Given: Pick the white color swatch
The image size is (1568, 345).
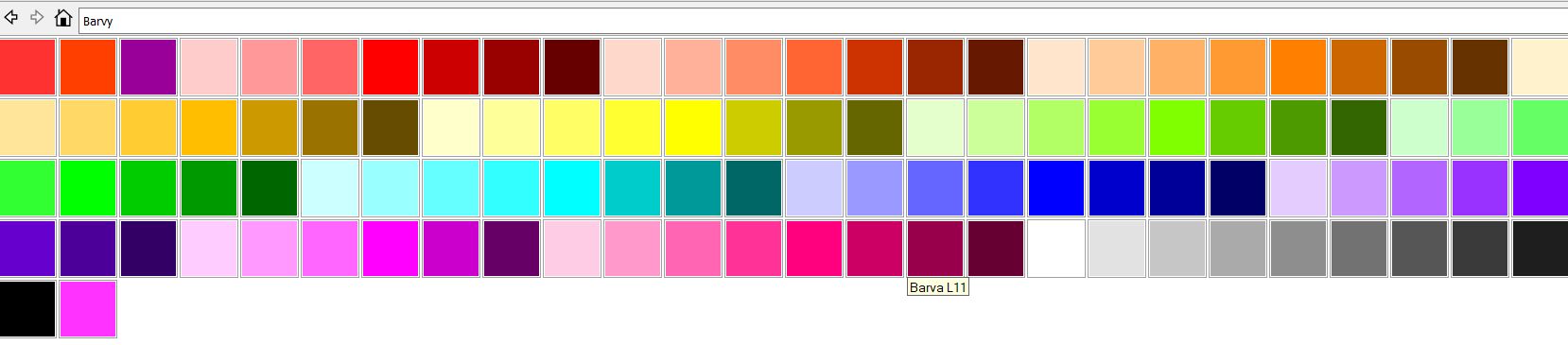Looking at the screenshot, I should [1056, 249].
